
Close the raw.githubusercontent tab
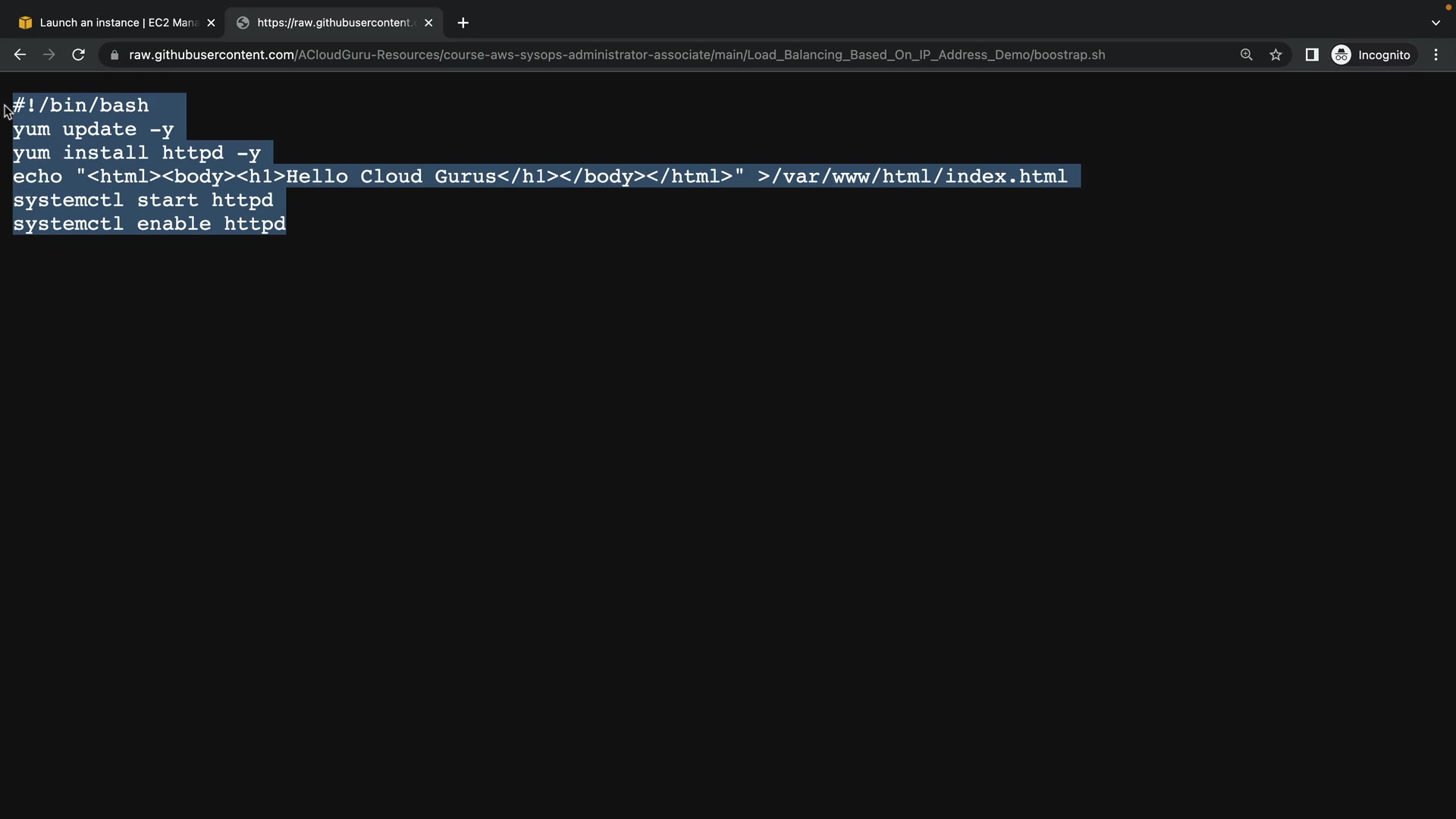coord(428,23)
